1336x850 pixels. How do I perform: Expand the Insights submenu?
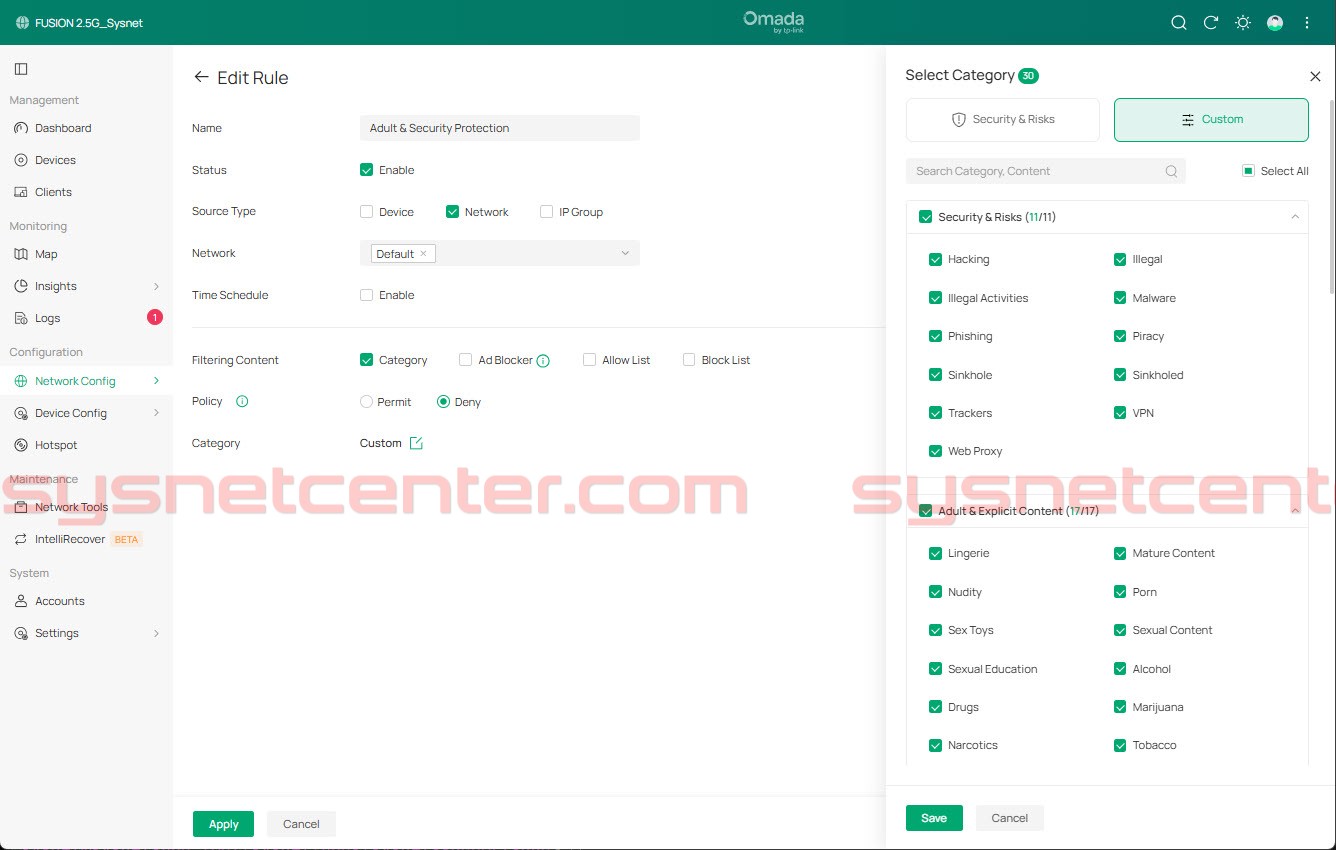tap(156, 286)
